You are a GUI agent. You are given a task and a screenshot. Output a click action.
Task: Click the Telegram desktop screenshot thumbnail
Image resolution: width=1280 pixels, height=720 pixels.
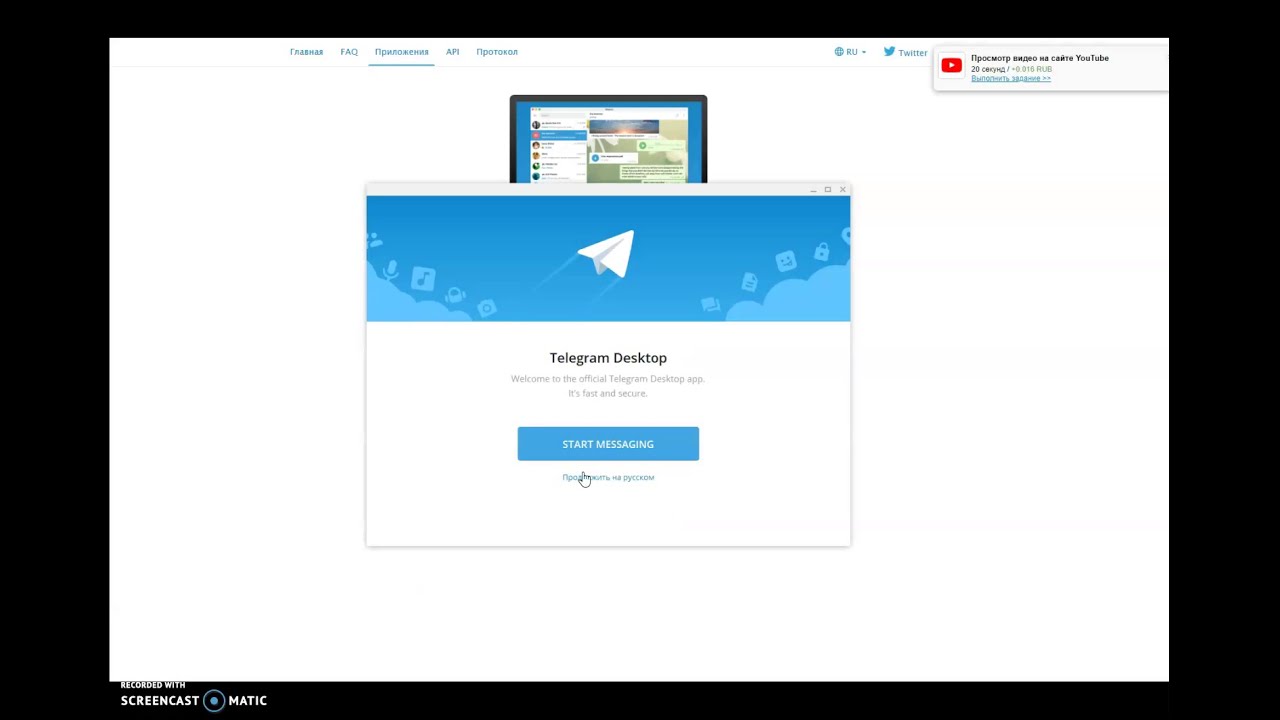[608, 139]
